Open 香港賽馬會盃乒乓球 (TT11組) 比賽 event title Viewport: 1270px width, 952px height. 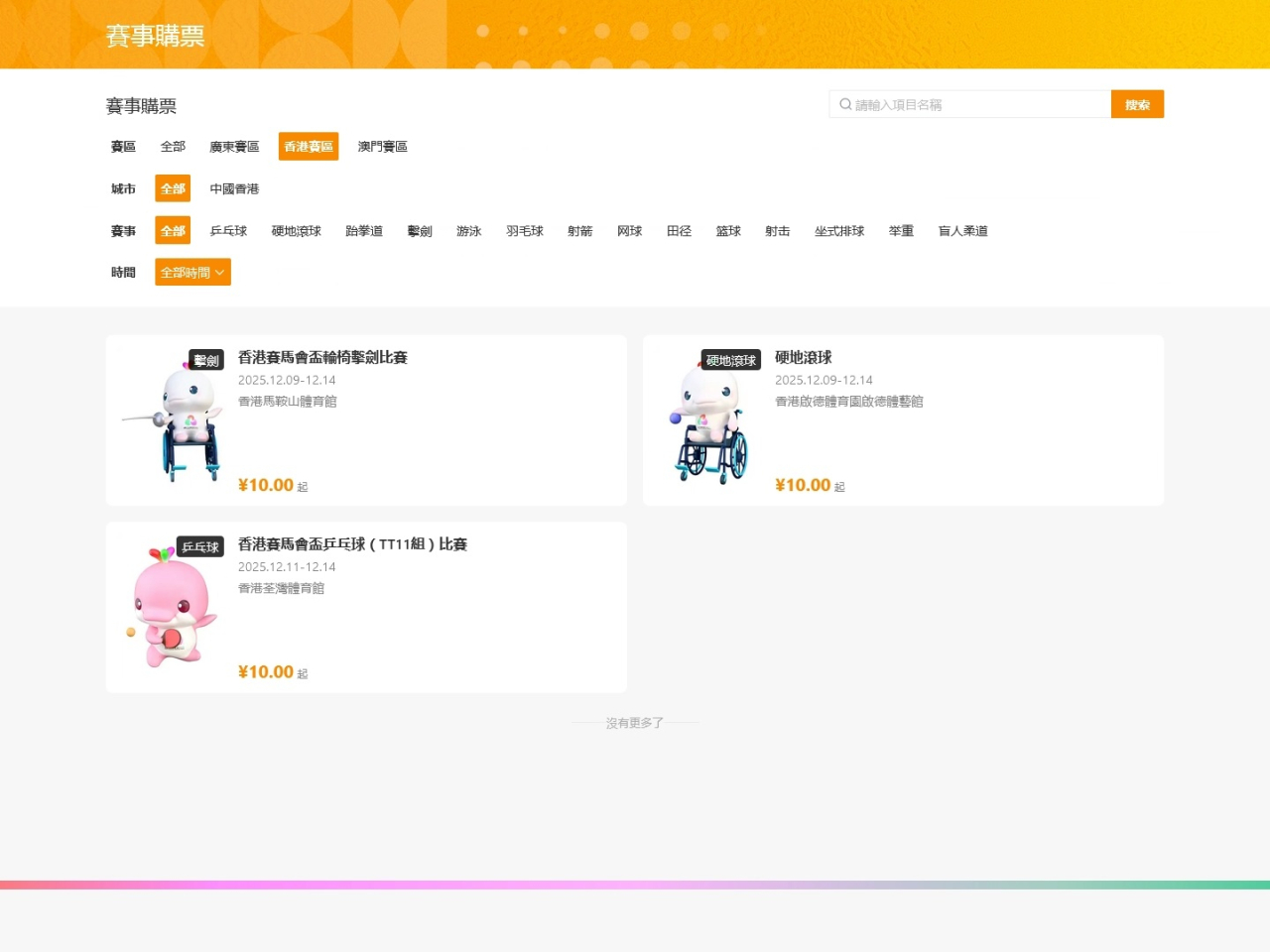(x=352, y=544)
